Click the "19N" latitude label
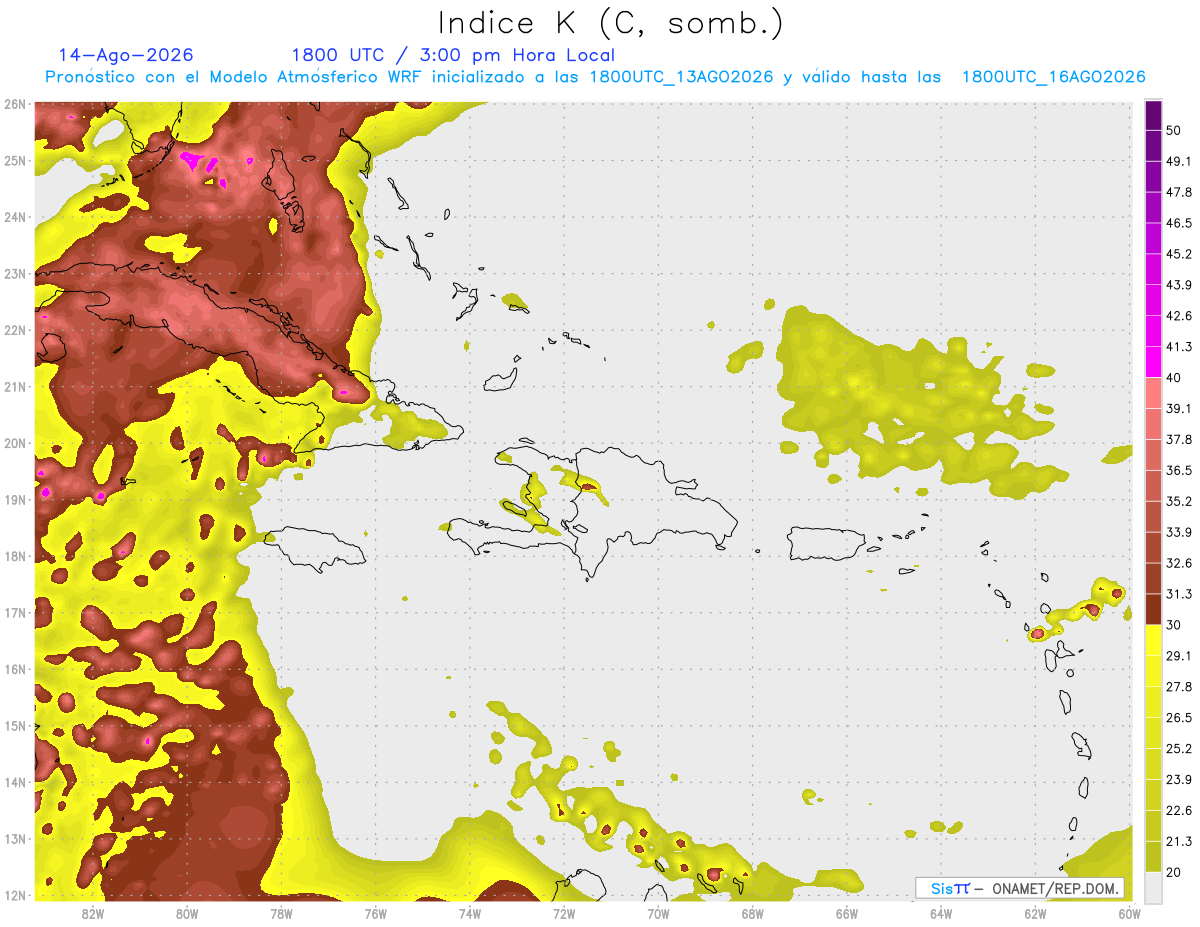Image resolution: width=1200 pixels, height=927 pixels. pos(15,499)
